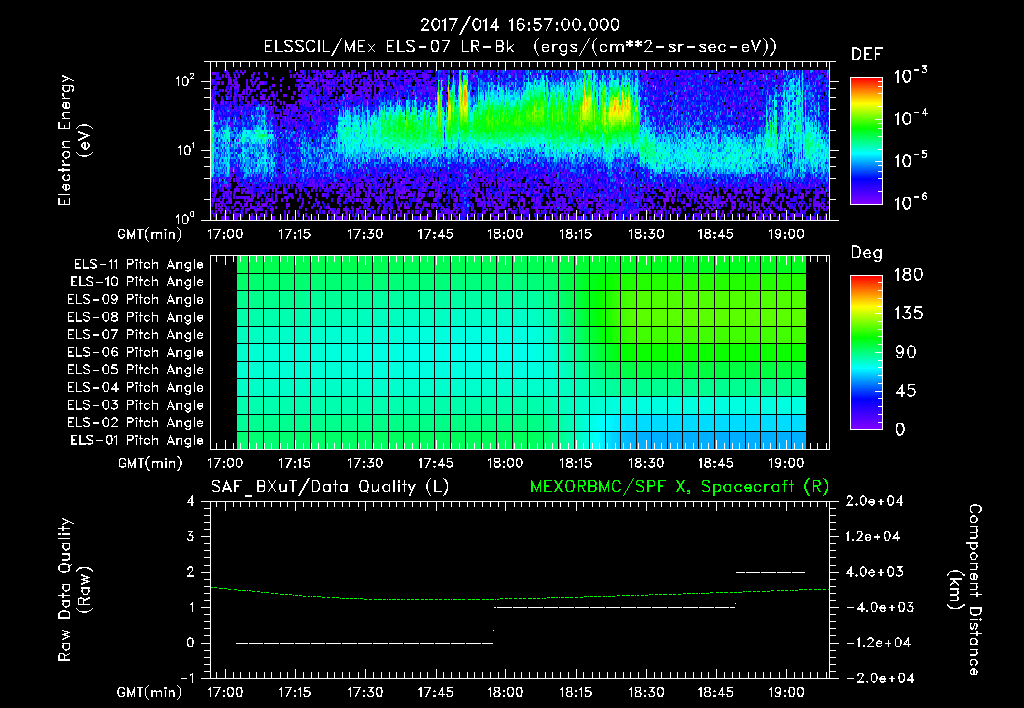Click the DEF color bar legend

click(867, 140)
